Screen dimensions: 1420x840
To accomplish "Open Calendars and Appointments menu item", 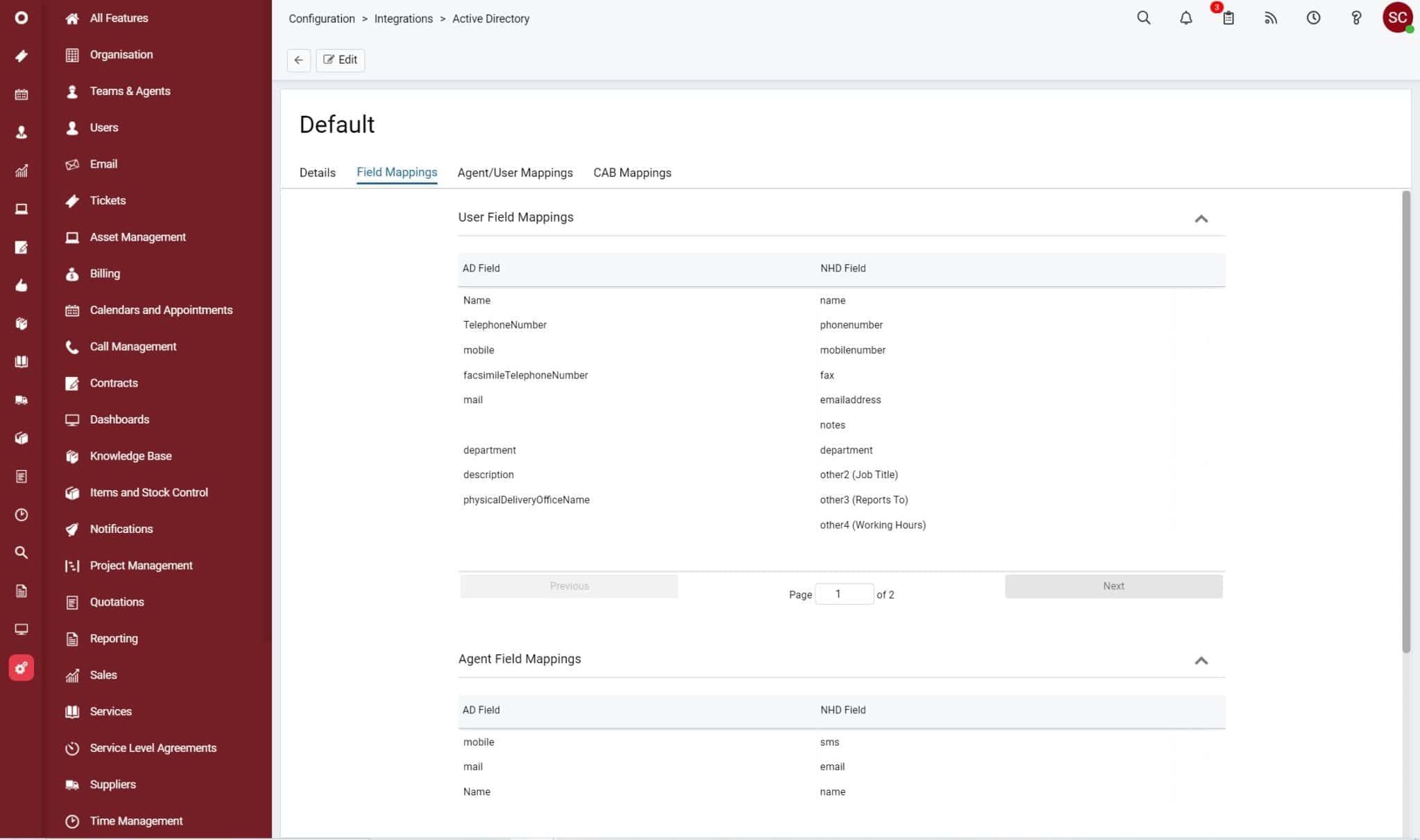I will [x=161, y=310].
